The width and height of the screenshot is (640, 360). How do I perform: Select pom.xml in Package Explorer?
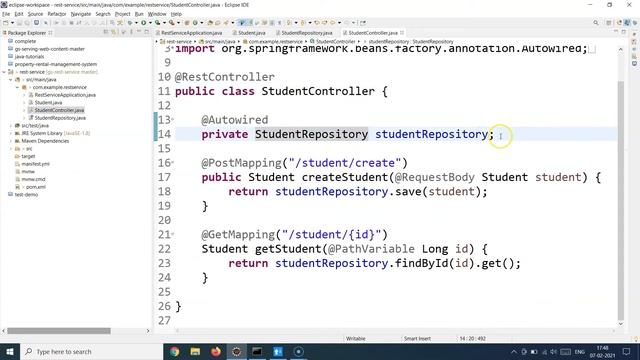pyautogui.click(x=36, y=187)
